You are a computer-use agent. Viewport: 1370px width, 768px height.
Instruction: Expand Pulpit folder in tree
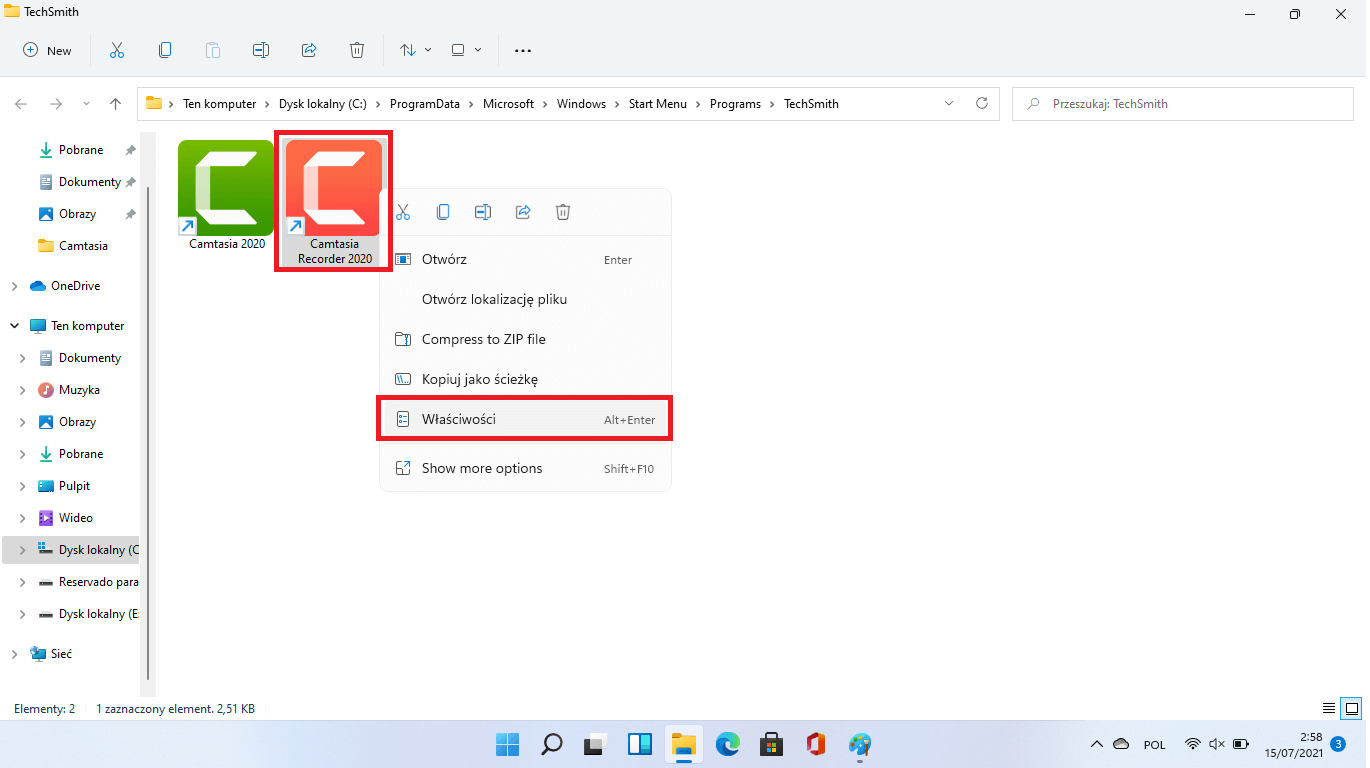click(x=23, y=486)
